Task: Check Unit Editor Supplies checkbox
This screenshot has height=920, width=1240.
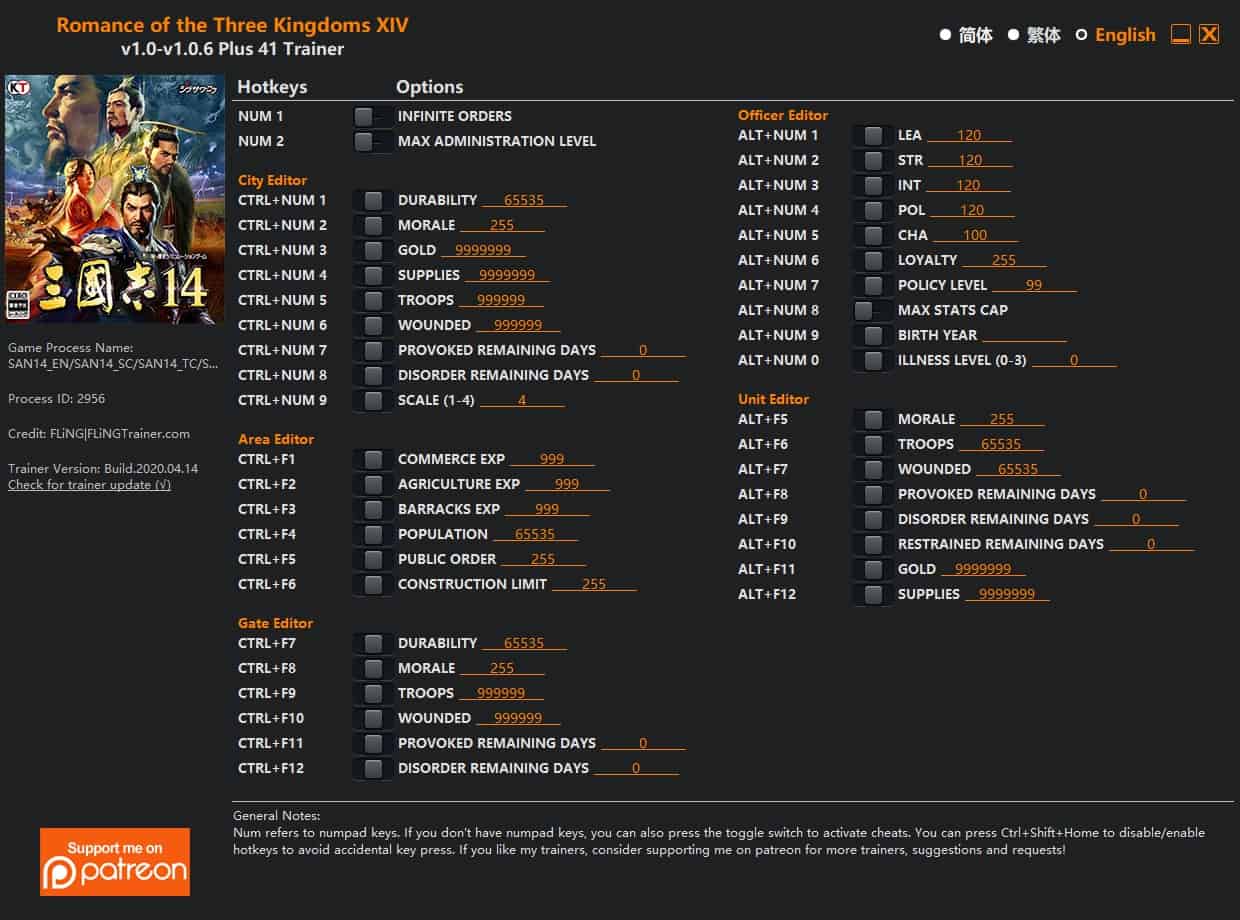Action: coord(873,594)
